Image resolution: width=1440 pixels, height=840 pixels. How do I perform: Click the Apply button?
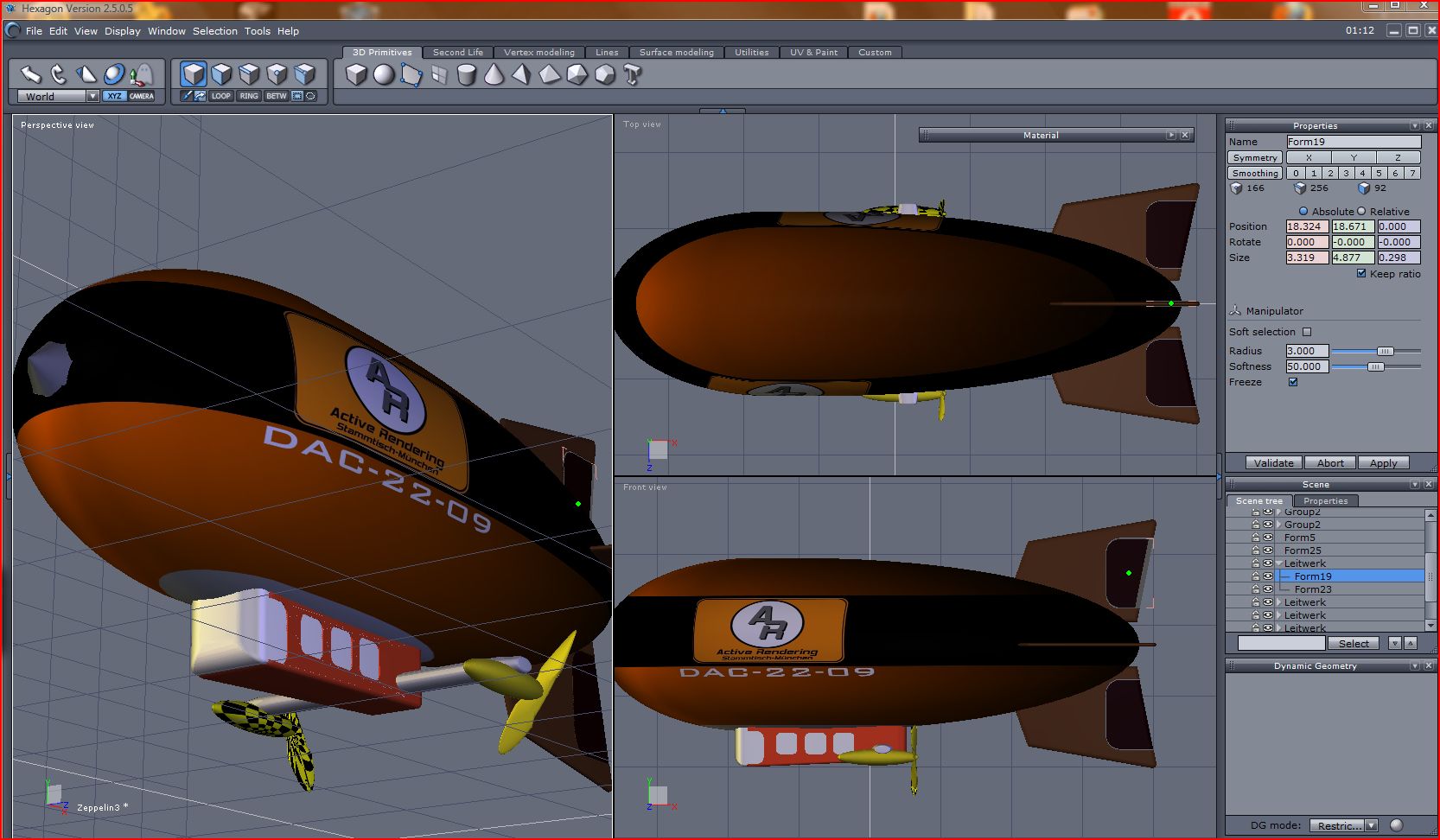coord(1384,462)
